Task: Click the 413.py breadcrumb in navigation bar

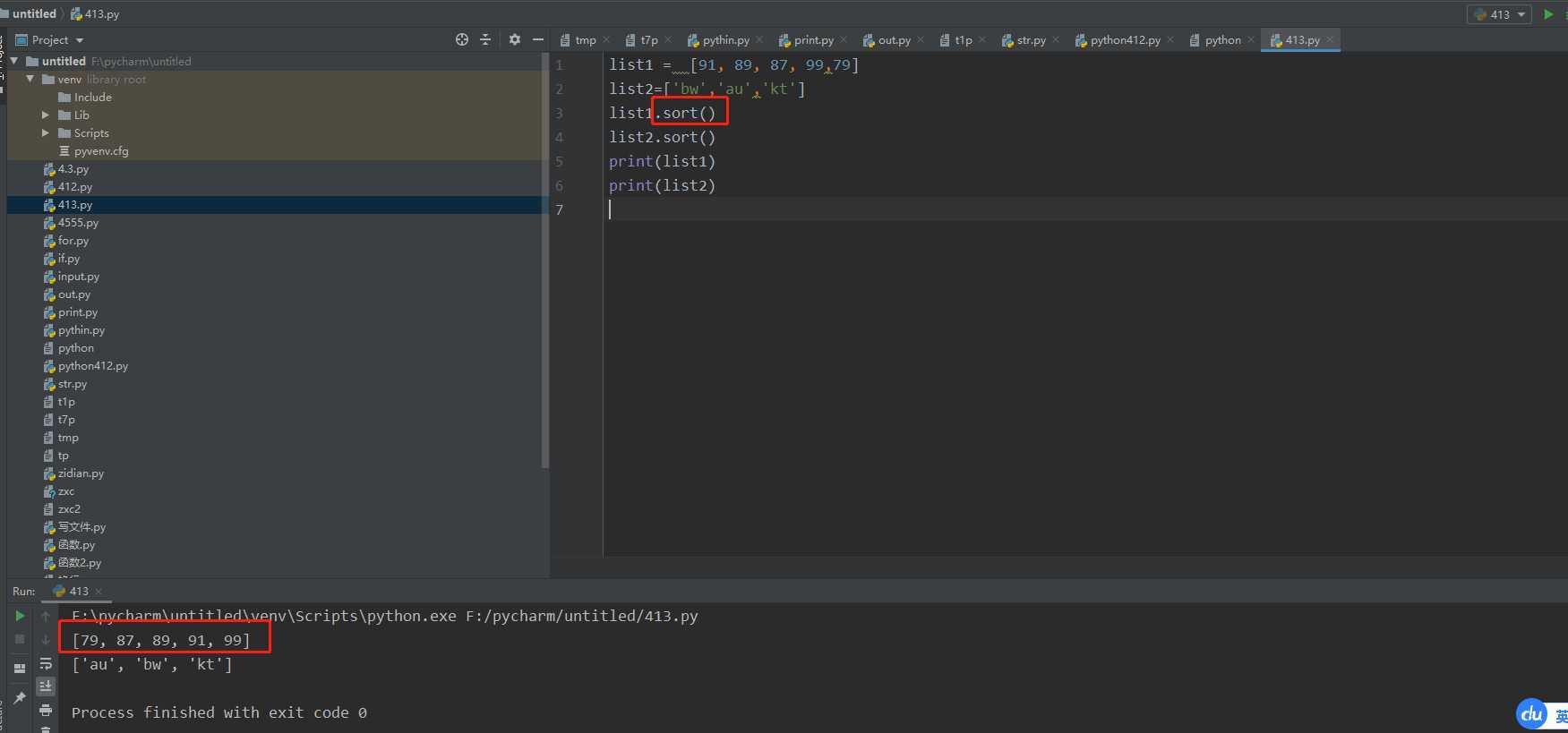Action: [95, 14]
